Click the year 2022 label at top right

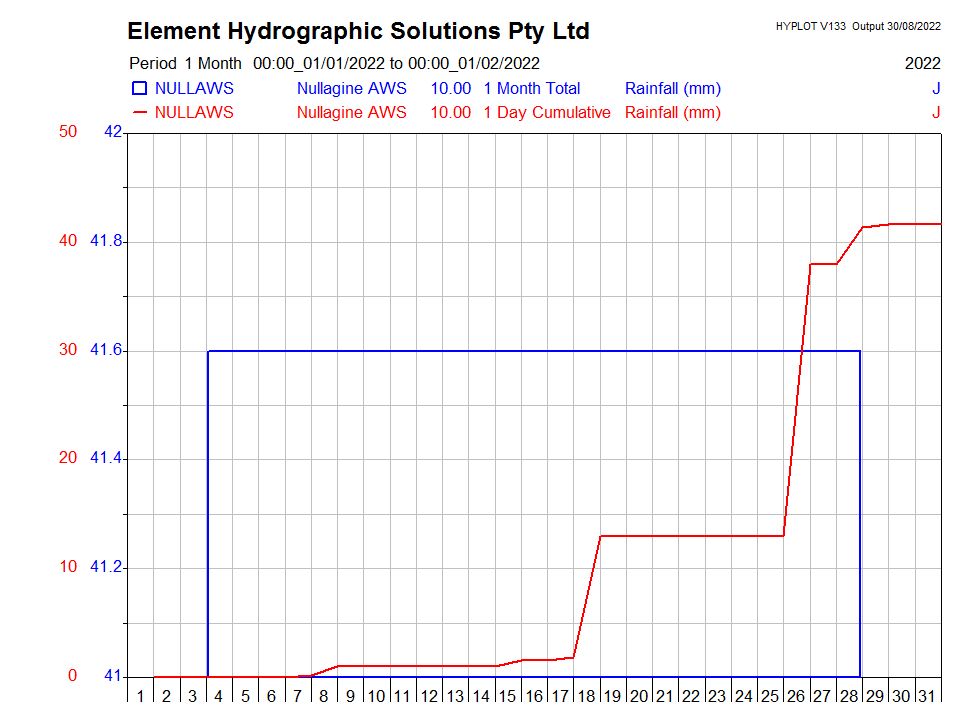click(922, 63)
